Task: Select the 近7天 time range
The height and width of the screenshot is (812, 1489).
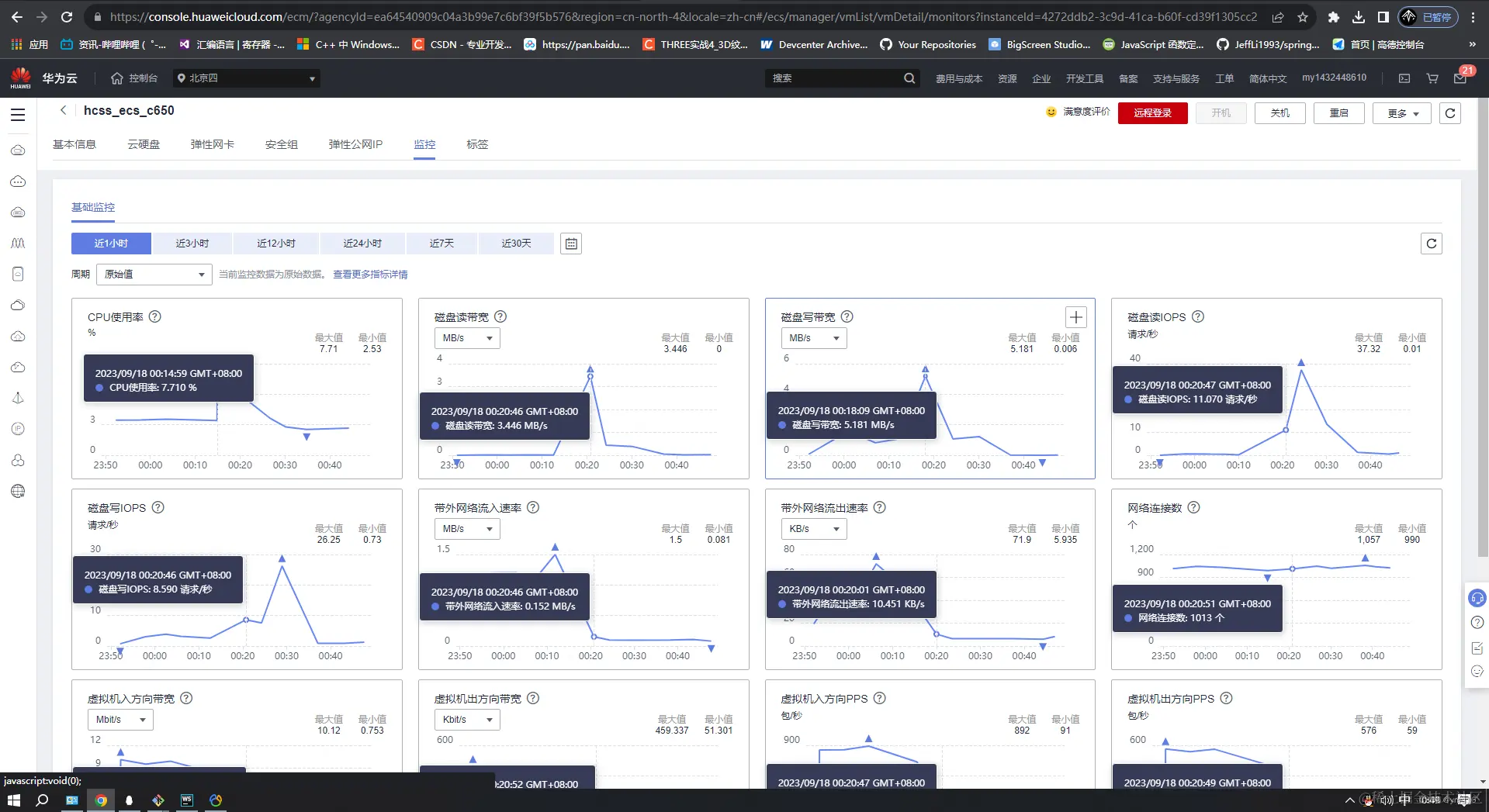Action: (442, 244)
